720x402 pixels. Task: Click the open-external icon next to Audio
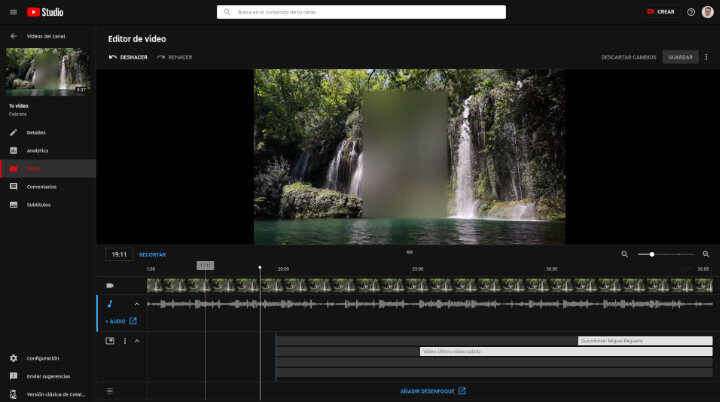point(133,321)
